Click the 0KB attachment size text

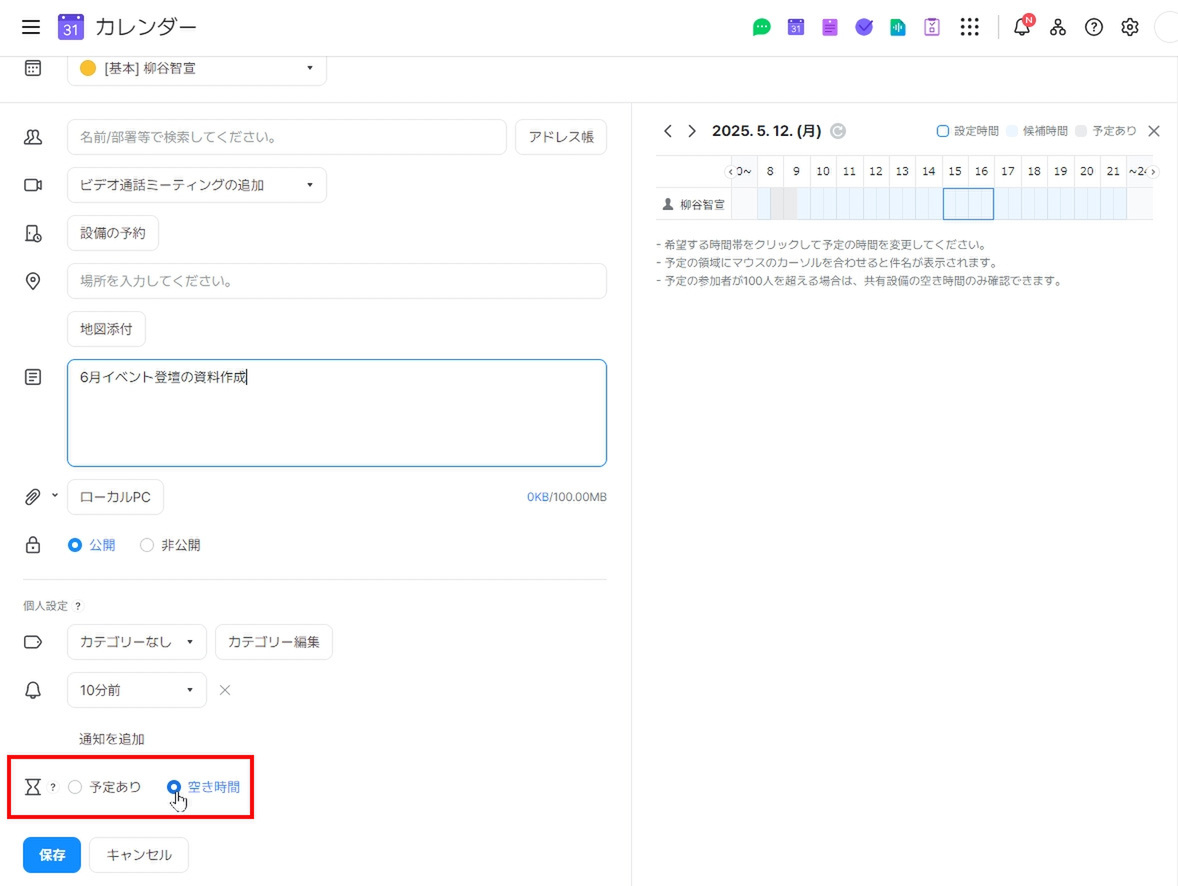point(537,497)
